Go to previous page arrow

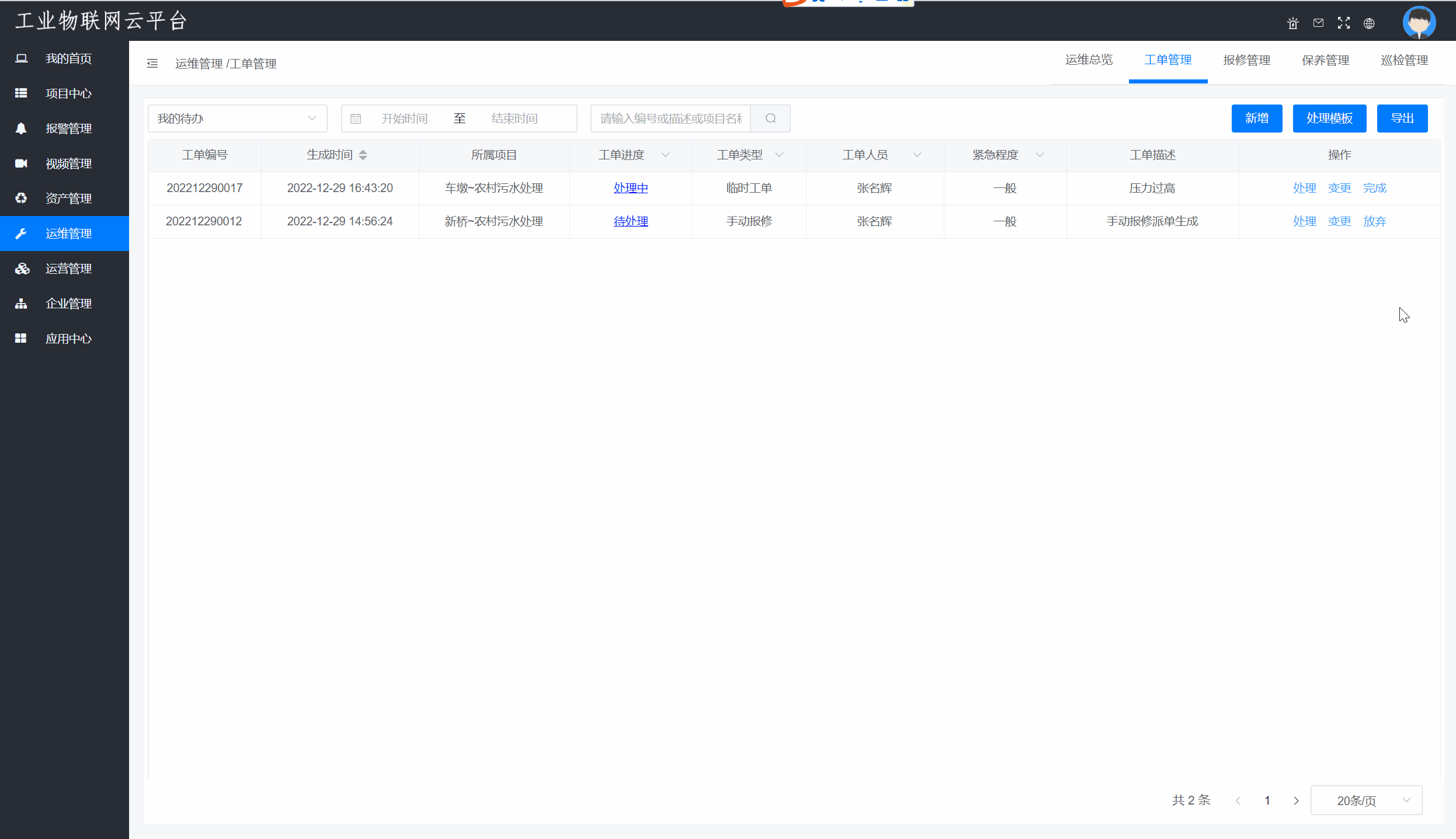1238,800
